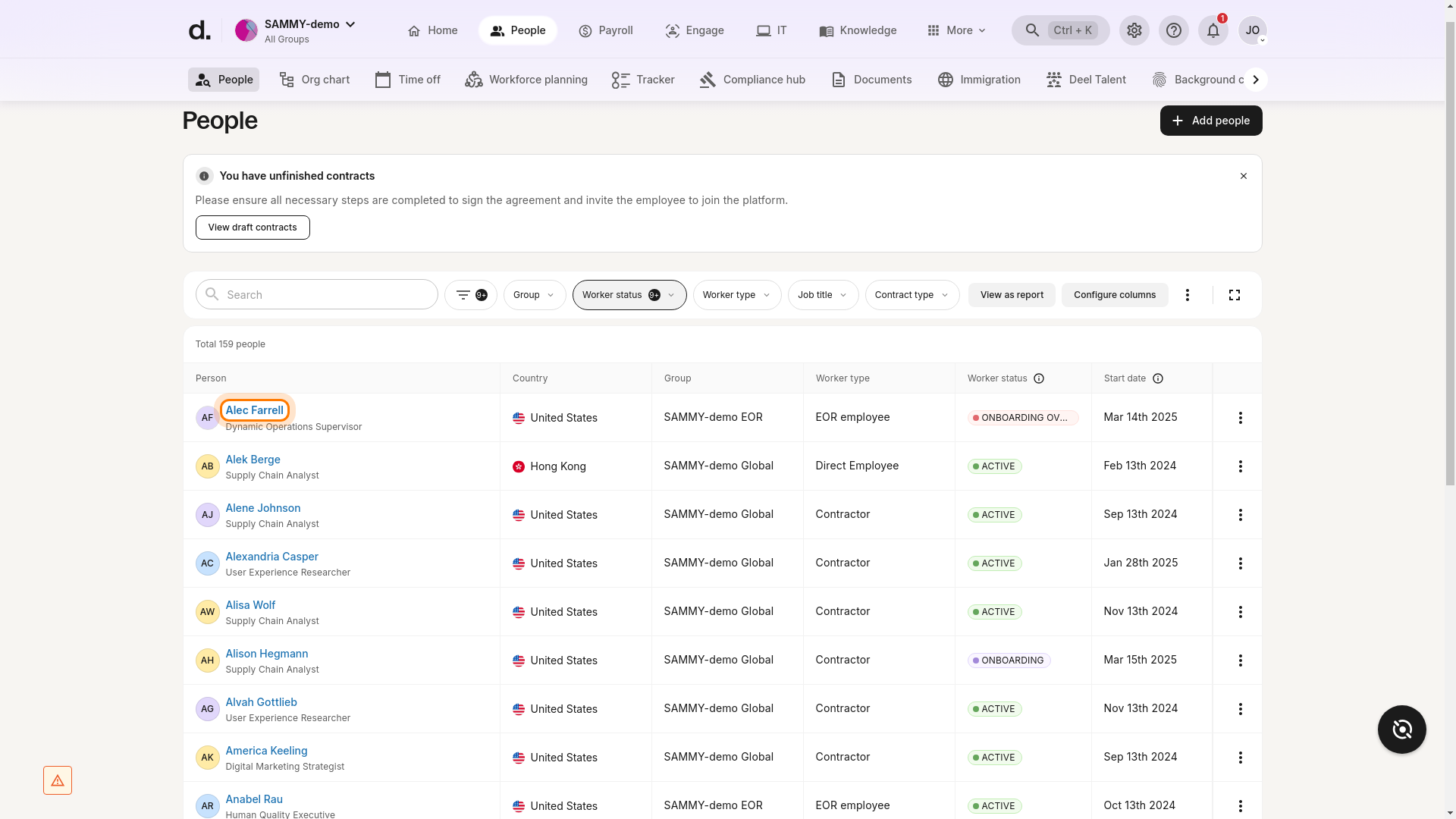Click into the people Search field
The width and height of the screenshot is (1456, 819).
[317, 295]
